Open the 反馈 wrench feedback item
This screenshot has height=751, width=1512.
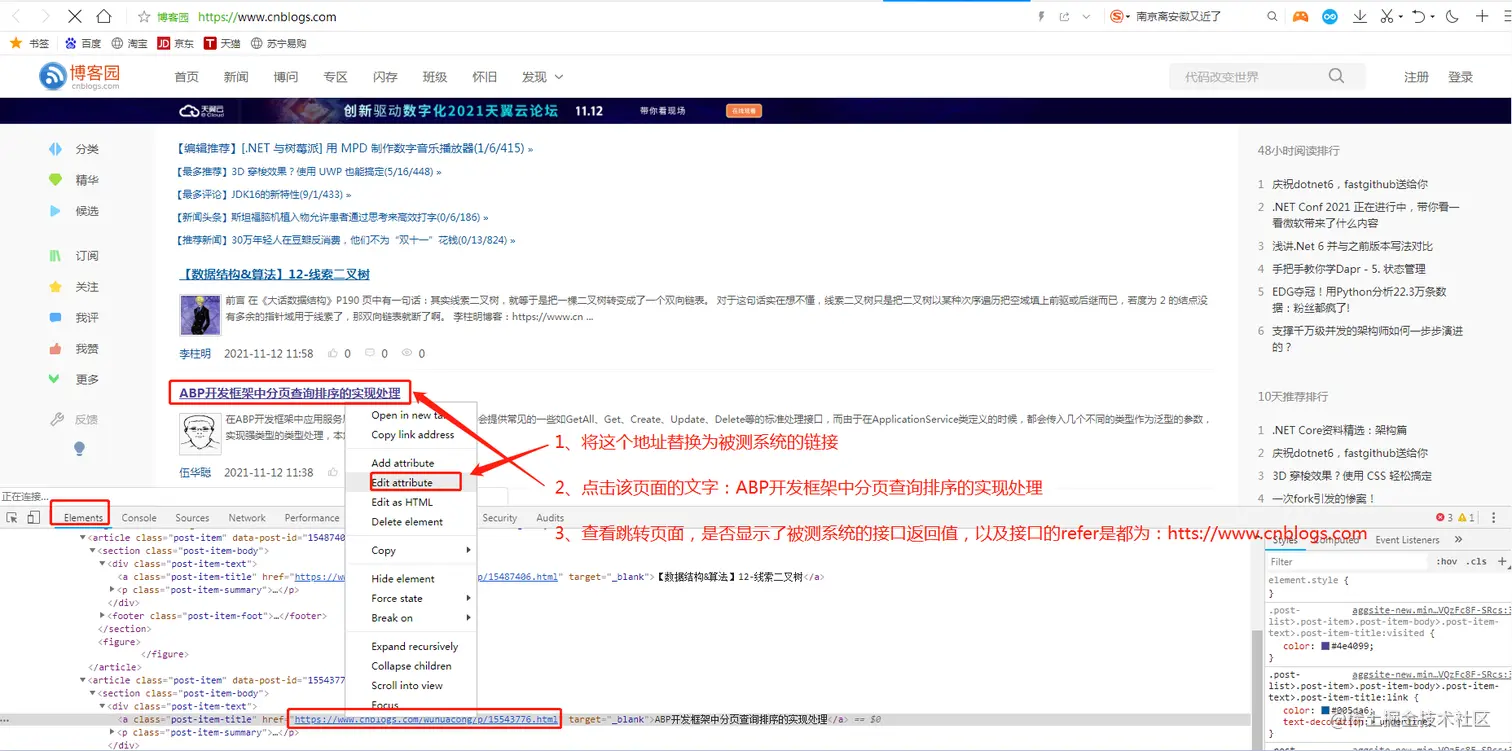[74, 420]
